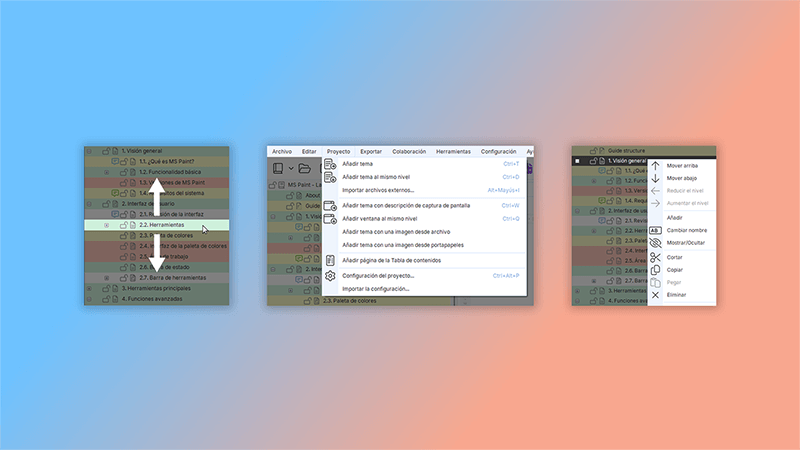The image size is (800, 450).
Task: Click the scissors icon for Cortar
Action: 656,257
